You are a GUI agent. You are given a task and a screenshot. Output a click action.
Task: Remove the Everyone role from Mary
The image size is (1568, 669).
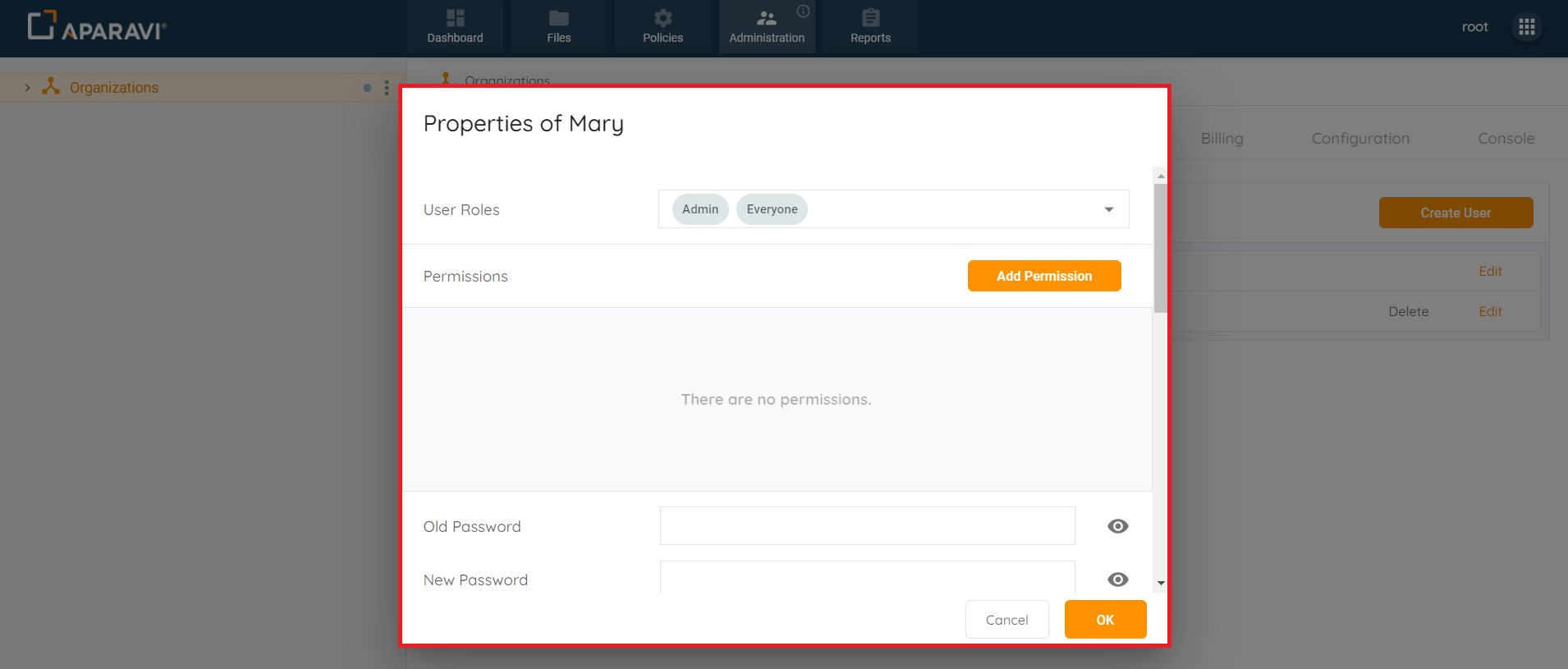[x=771, y=209]
